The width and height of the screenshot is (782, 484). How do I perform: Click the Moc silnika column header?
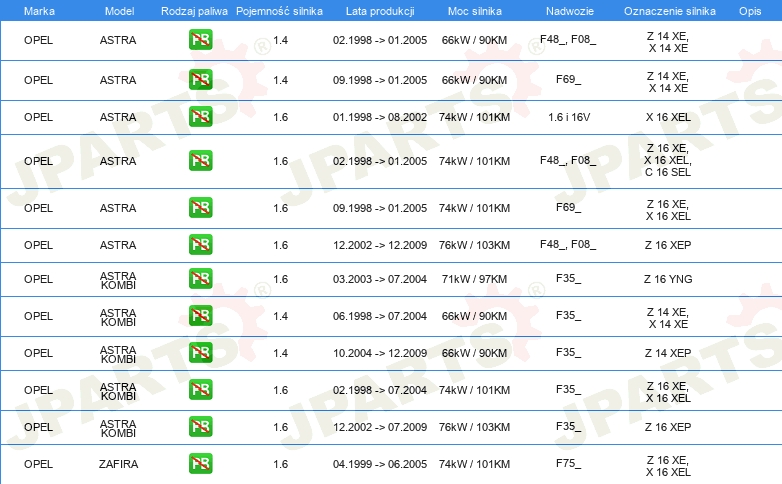click(x=475, y=11)
